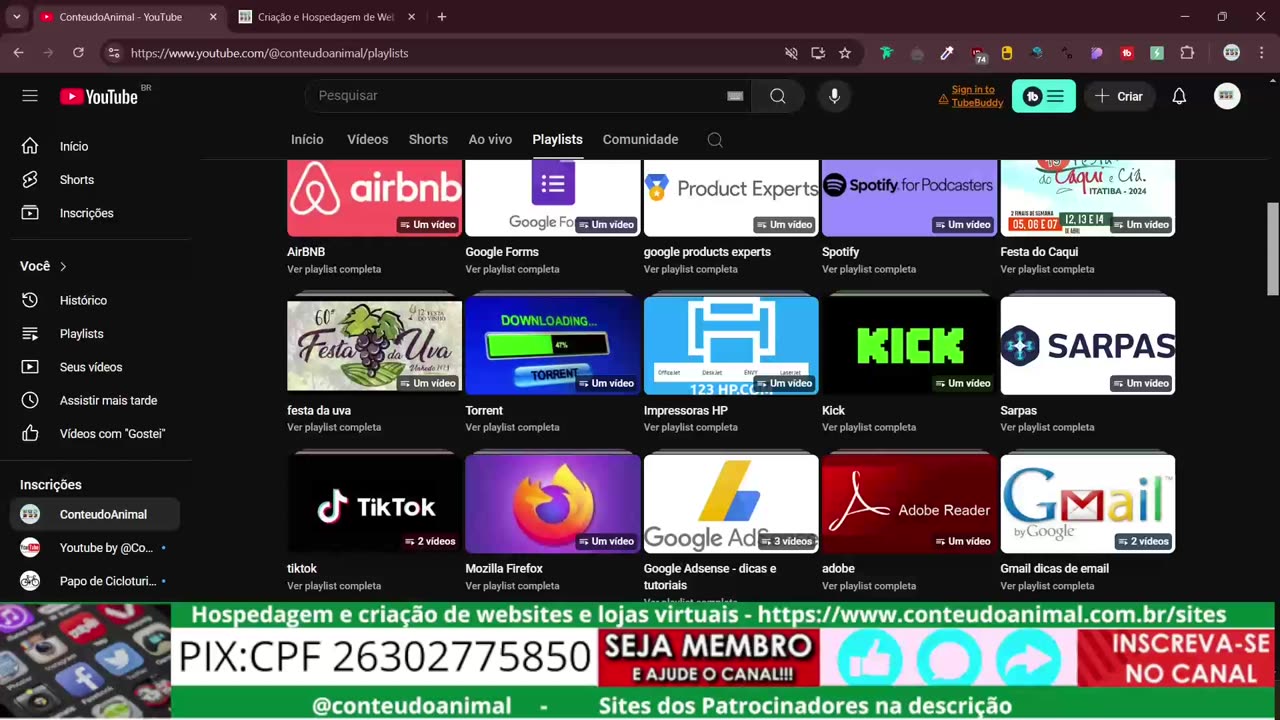This screenshot has height=720, width=1280.
Task: Open Youtube by @Co... subscription
Action: [x=96, y=548]
